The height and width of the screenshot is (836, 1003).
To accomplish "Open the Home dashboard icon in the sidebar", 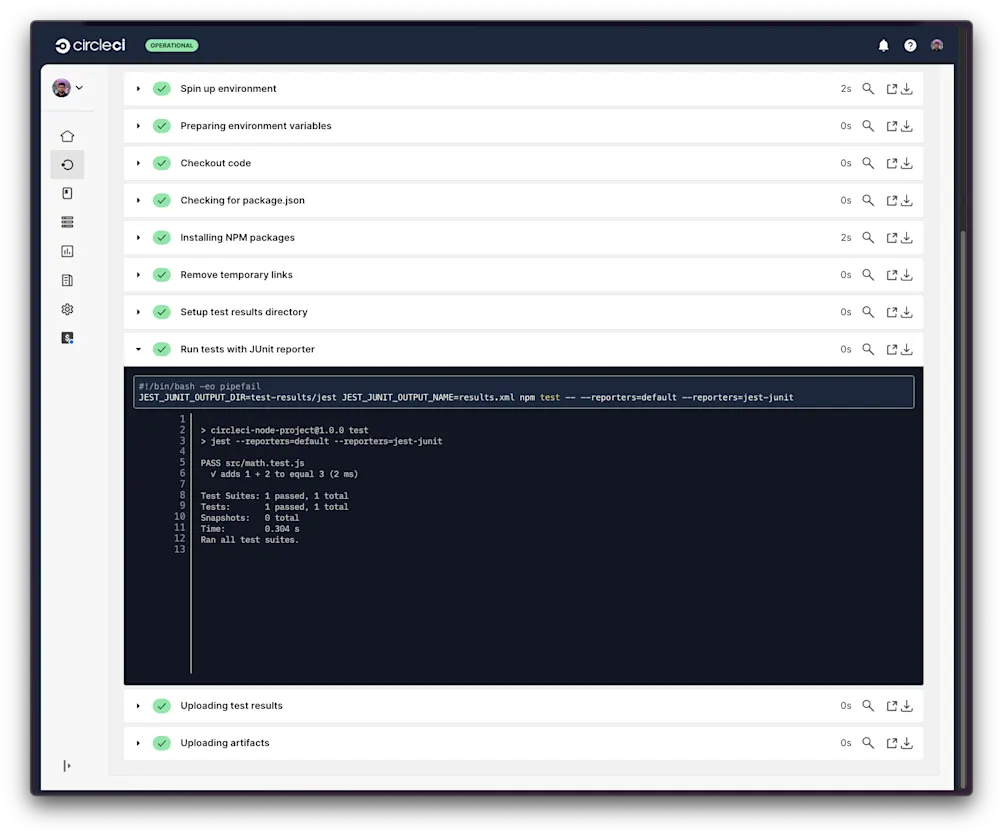I will [67, 135].
